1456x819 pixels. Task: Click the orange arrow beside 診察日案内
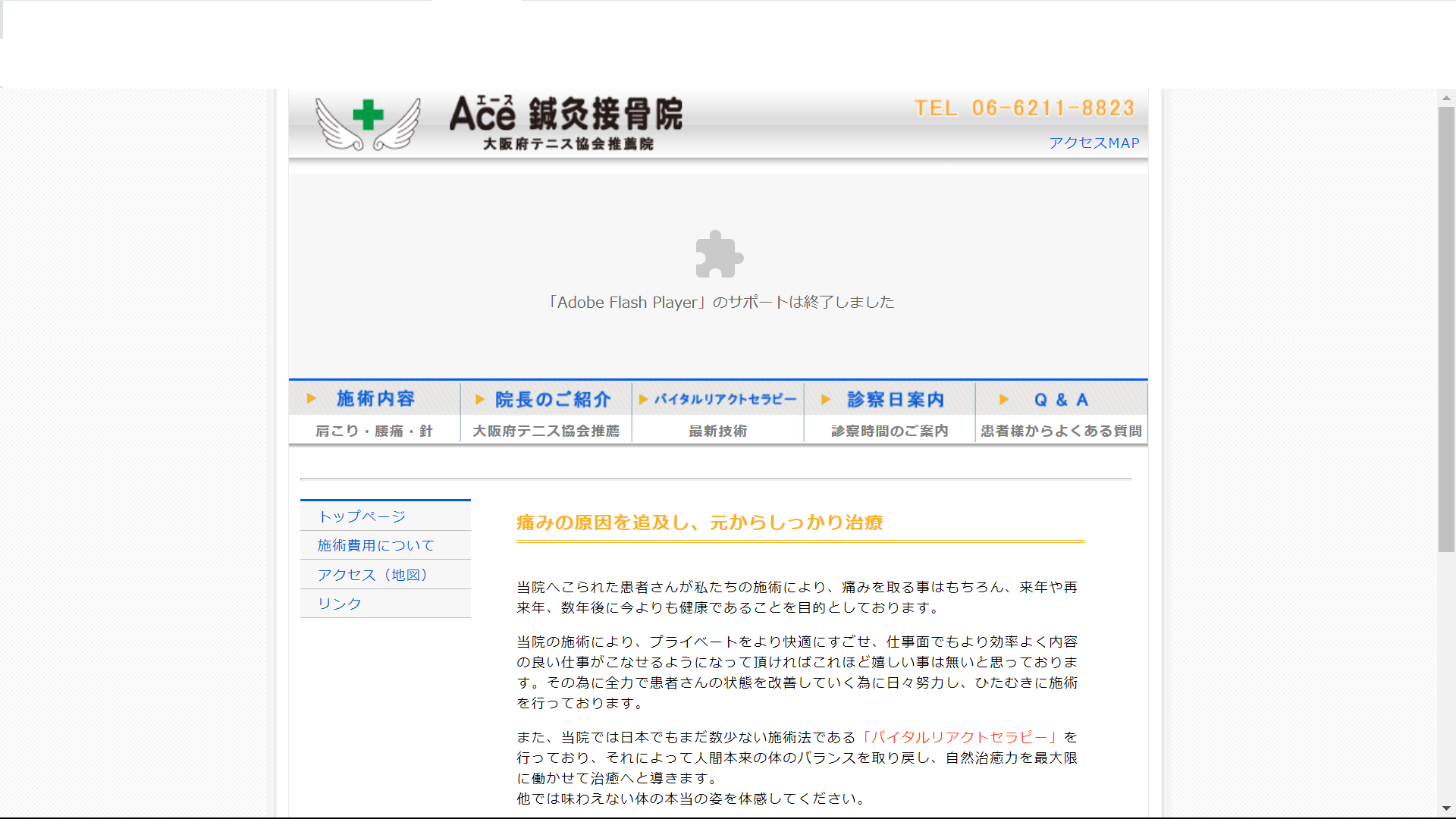click(826, 400)
